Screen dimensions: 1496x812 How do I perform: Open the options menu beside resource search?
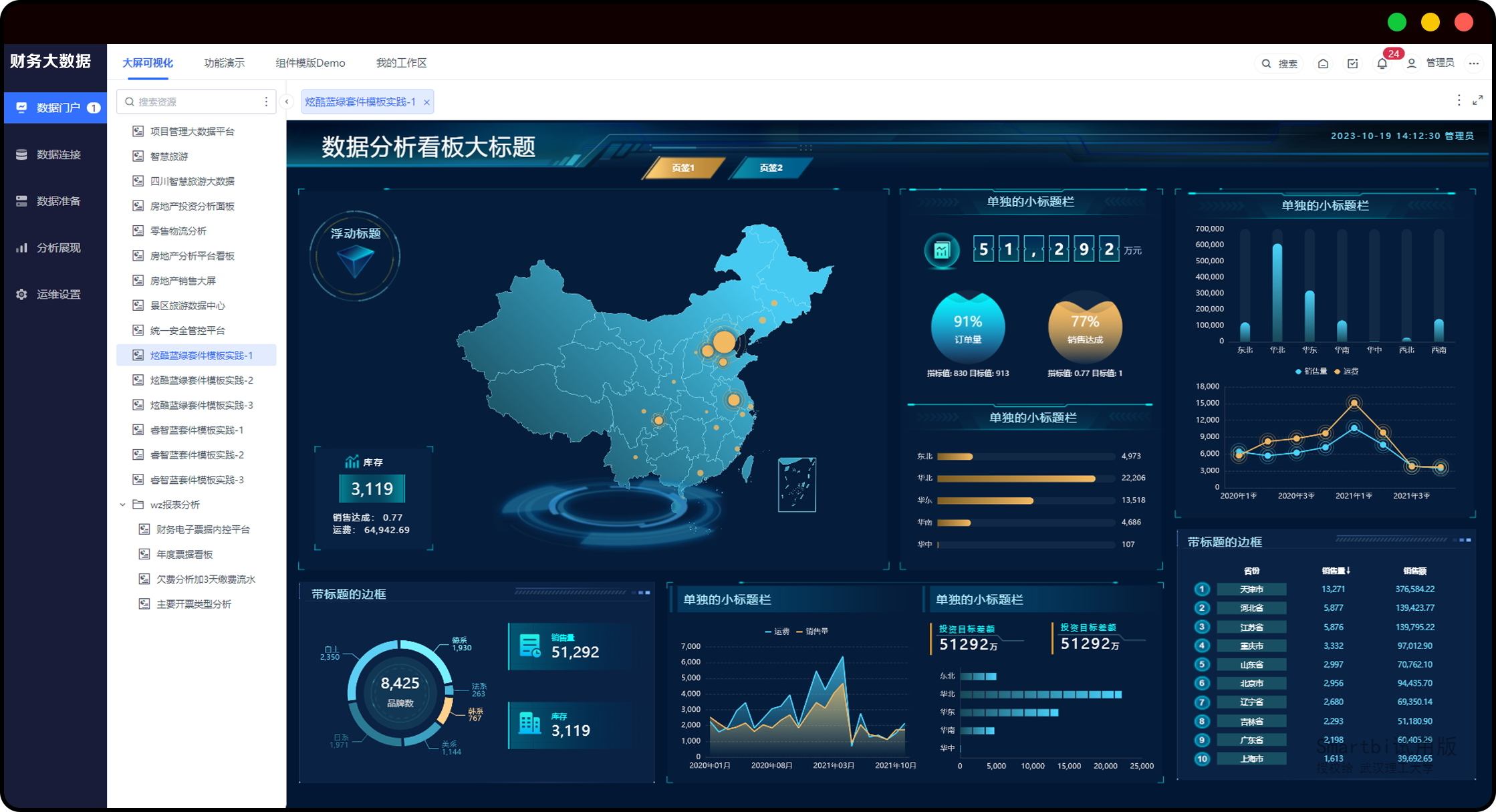266,102
